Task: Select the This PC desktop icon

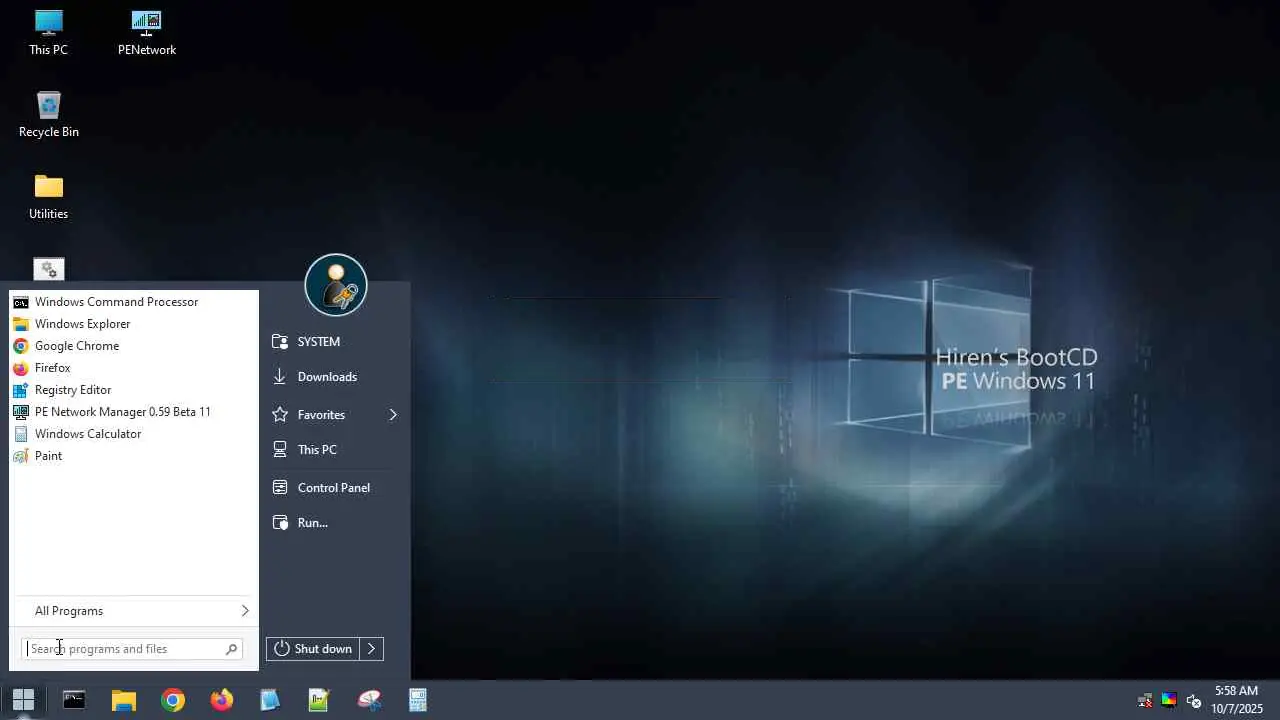Action: [x=48, y=33]
